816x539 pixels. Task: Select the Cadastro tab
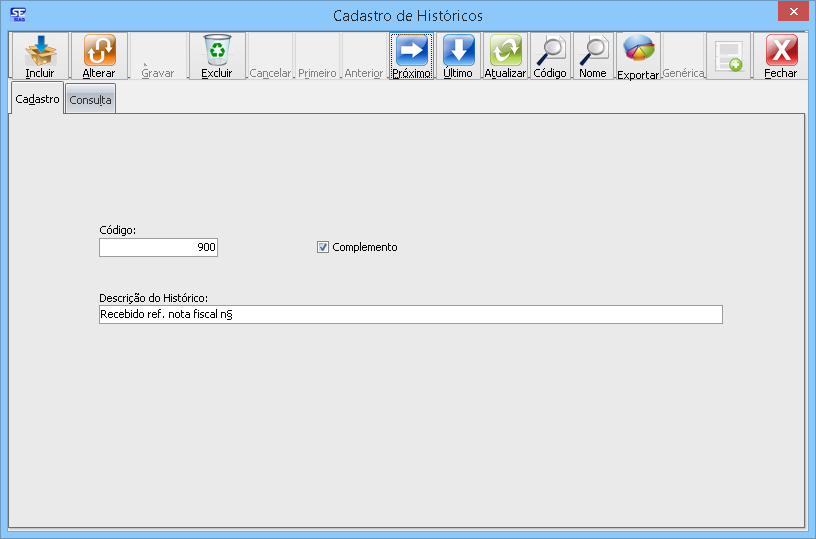(x=38, y=99)
